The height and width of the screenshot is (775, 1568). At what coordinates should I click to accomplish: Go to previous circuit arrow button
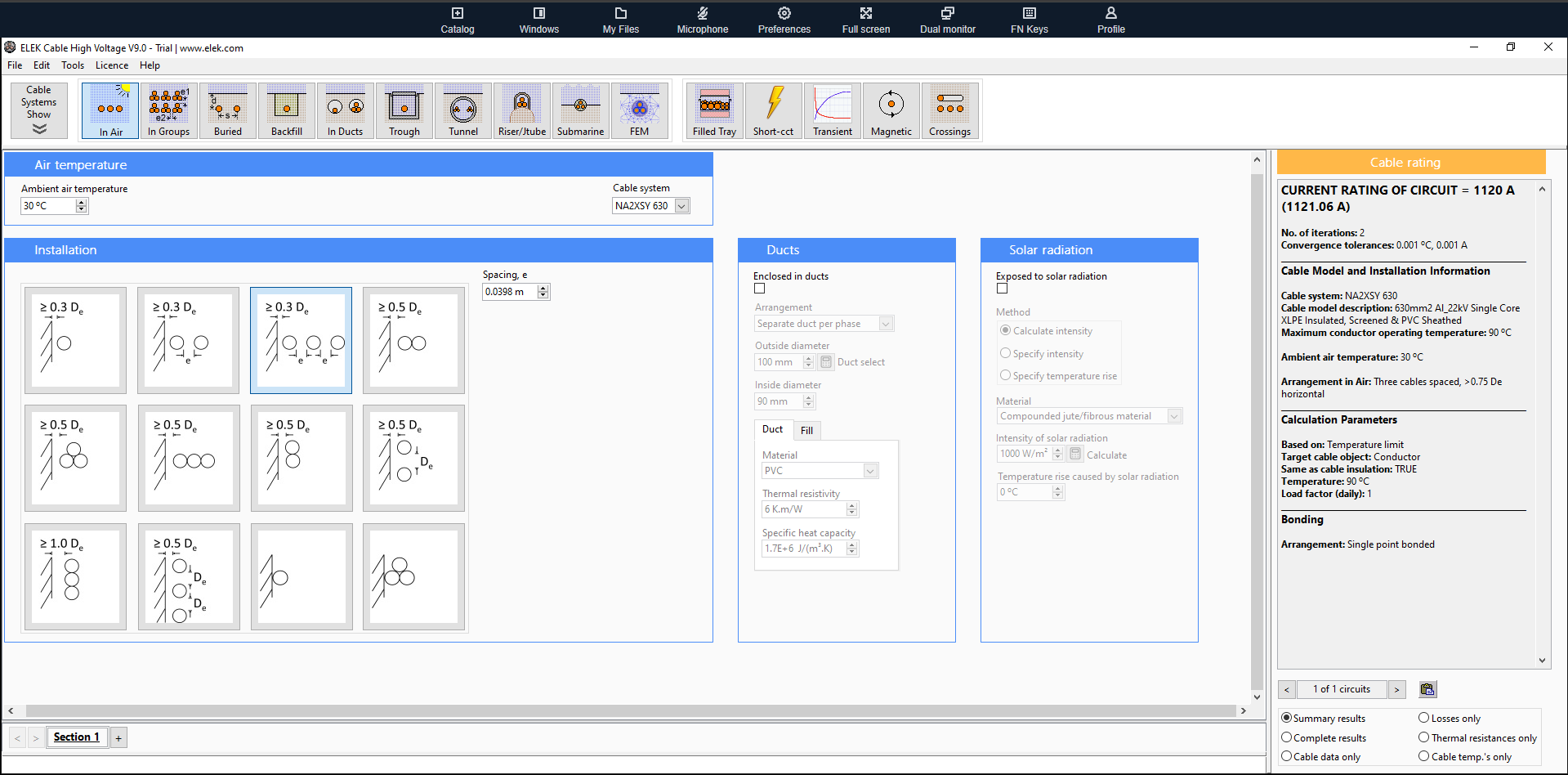1287,689
